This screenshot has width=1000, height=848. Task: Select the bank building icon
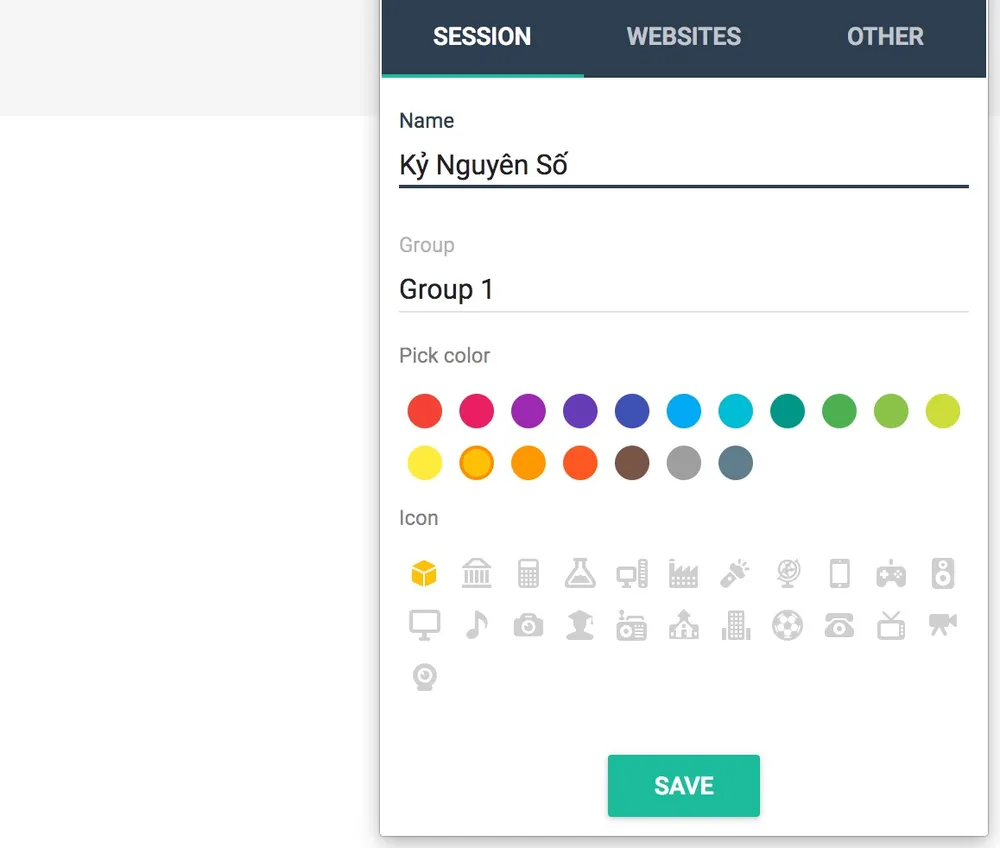click(476, 574)
